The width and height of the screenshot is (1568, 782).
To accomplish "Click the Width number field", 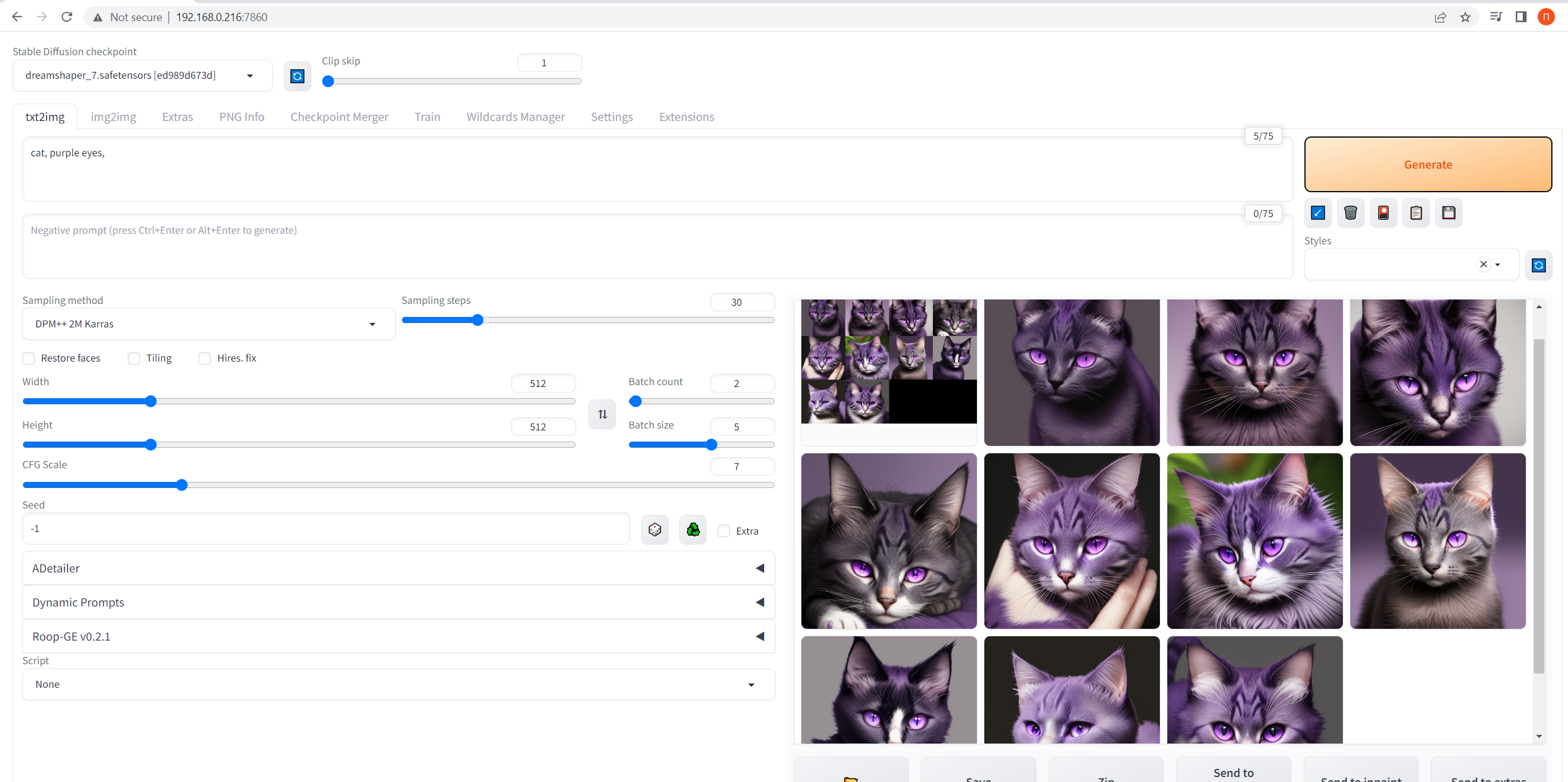I will [543, 383].
